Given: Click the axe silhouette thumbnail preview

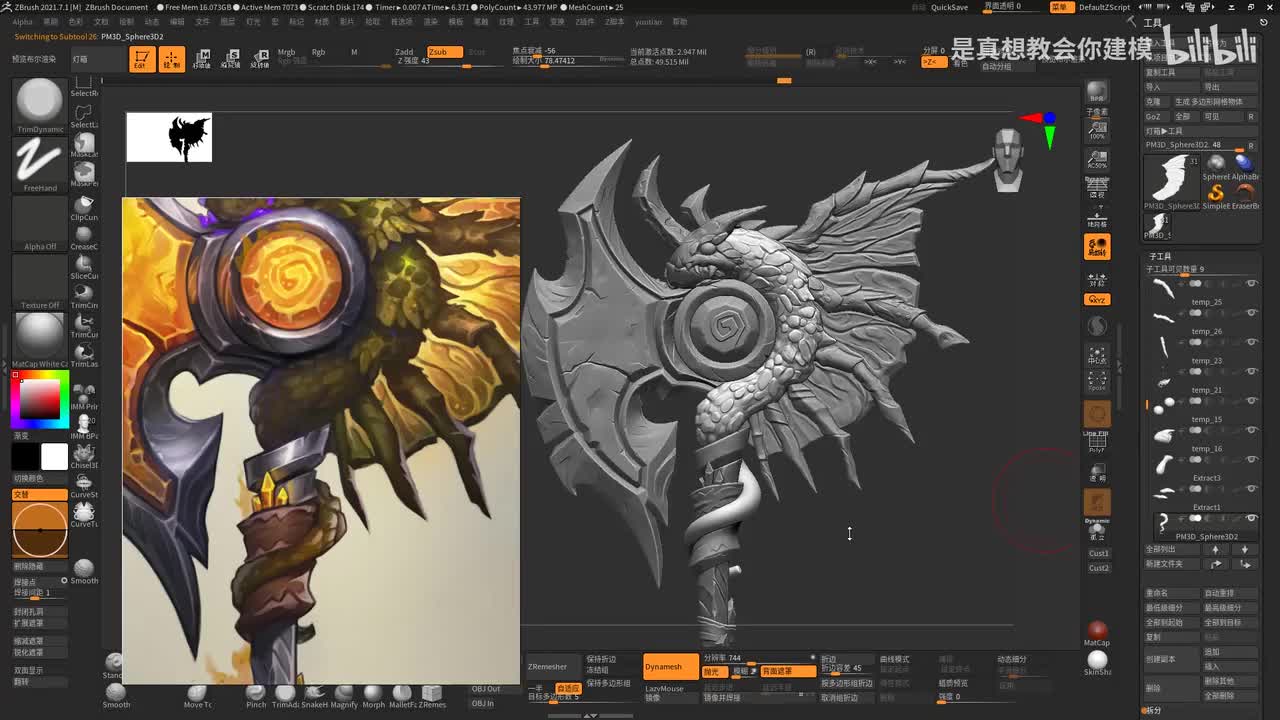Looking at the screenshot, I should click(x=169, y=137).
